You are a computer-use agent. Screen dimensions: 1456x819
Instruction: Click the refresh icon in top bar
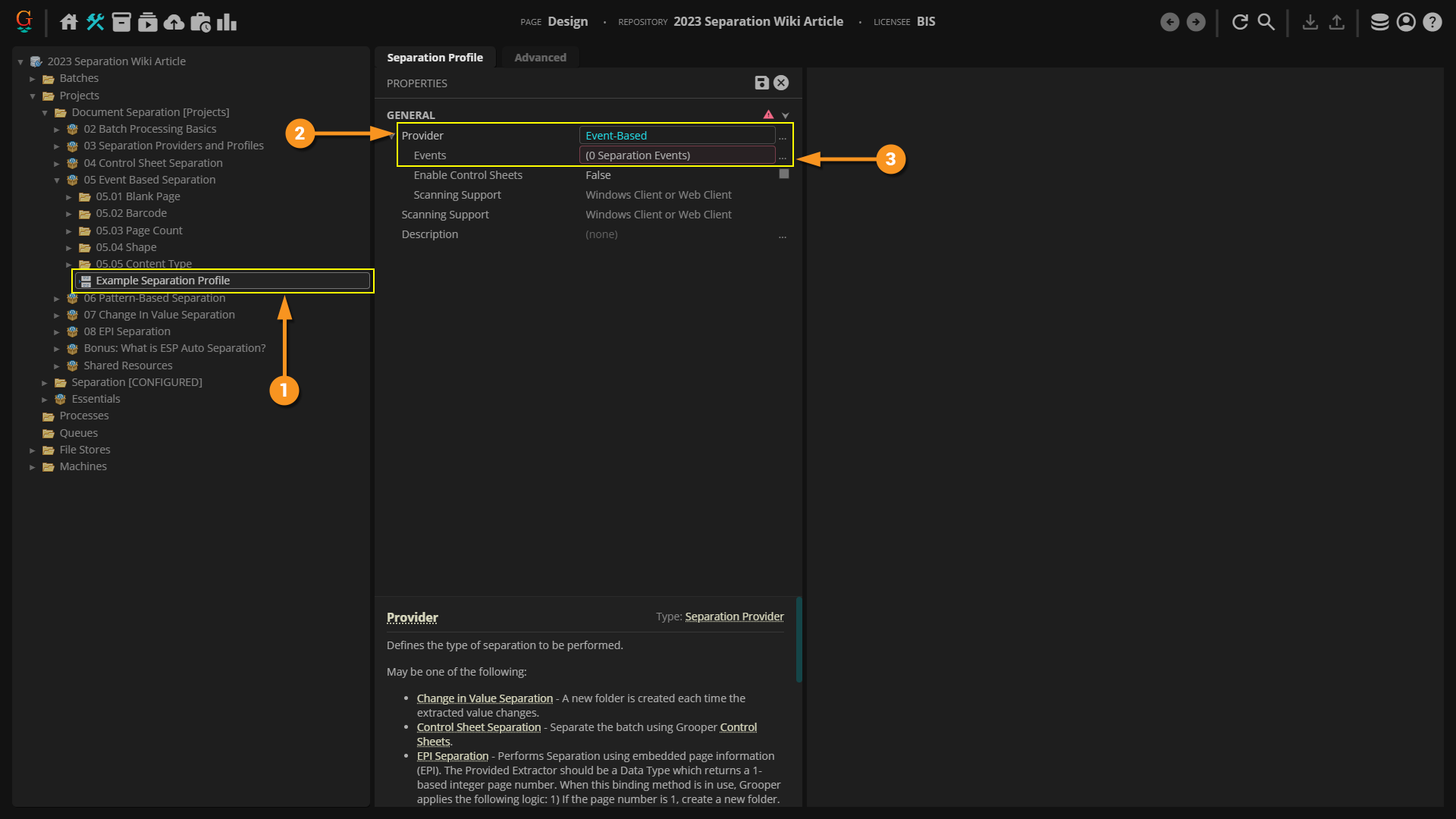pos(1240,22)
